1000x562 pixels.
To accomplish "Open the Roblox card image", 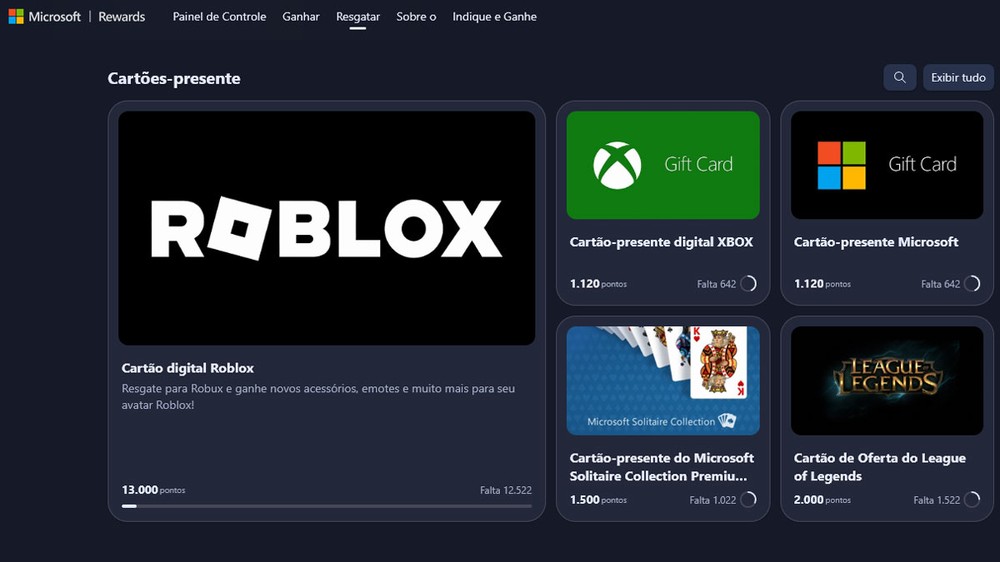I will click(x=327, y=228).
